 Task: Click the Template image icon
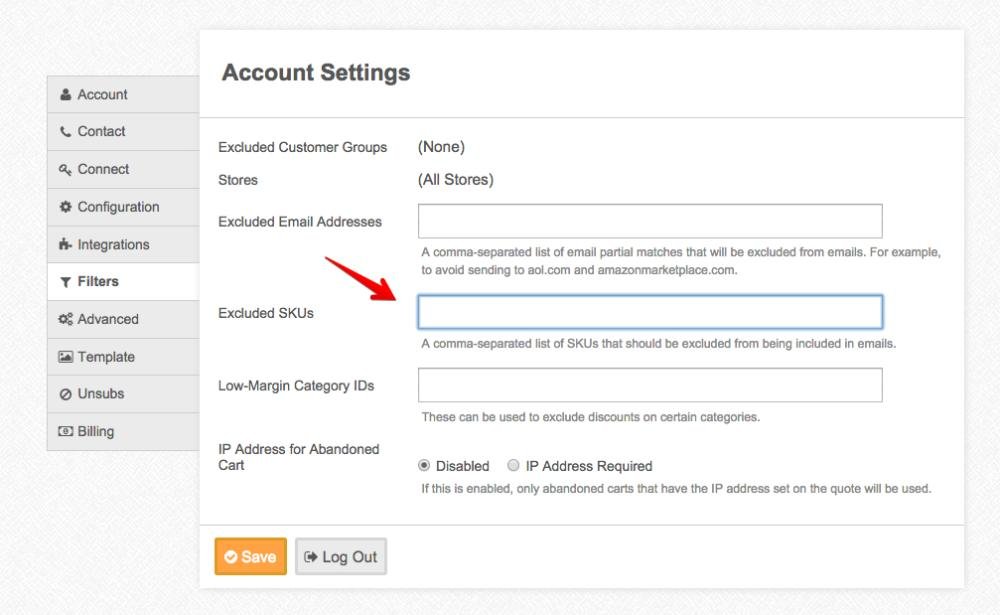pos(66,357)
